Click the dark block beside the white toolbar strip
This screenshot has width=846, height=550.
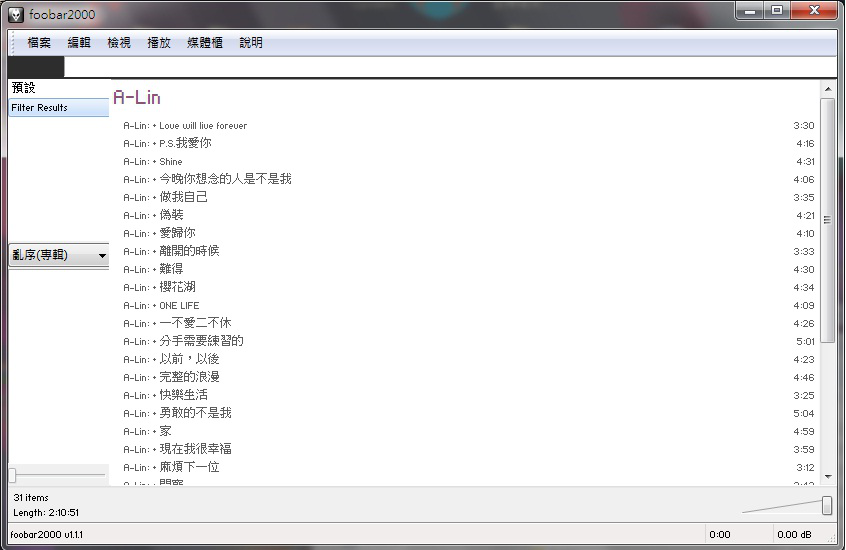[36, 67]
